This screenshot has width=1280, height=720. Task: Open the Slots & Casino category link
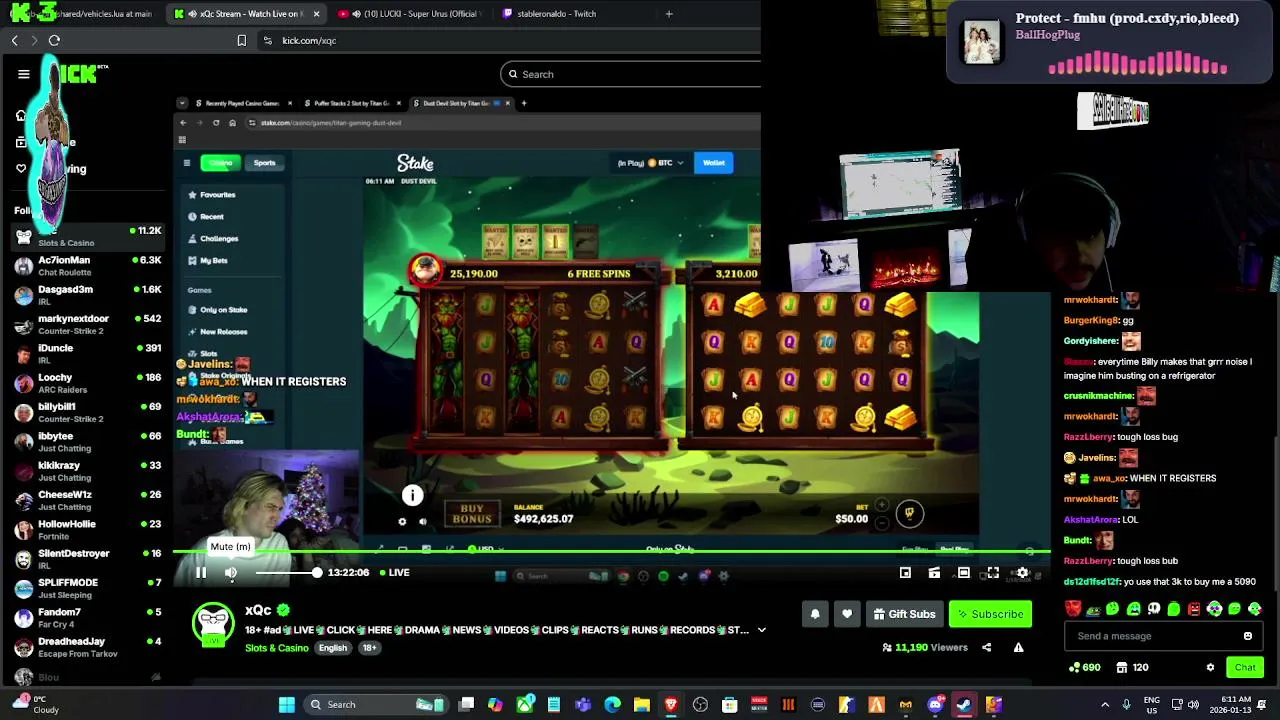277,648
